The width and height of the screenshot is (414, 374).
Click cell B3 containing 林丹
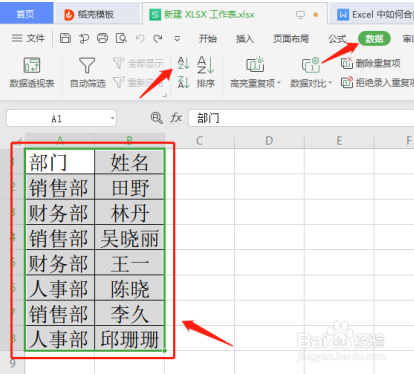tap(129, 213)
